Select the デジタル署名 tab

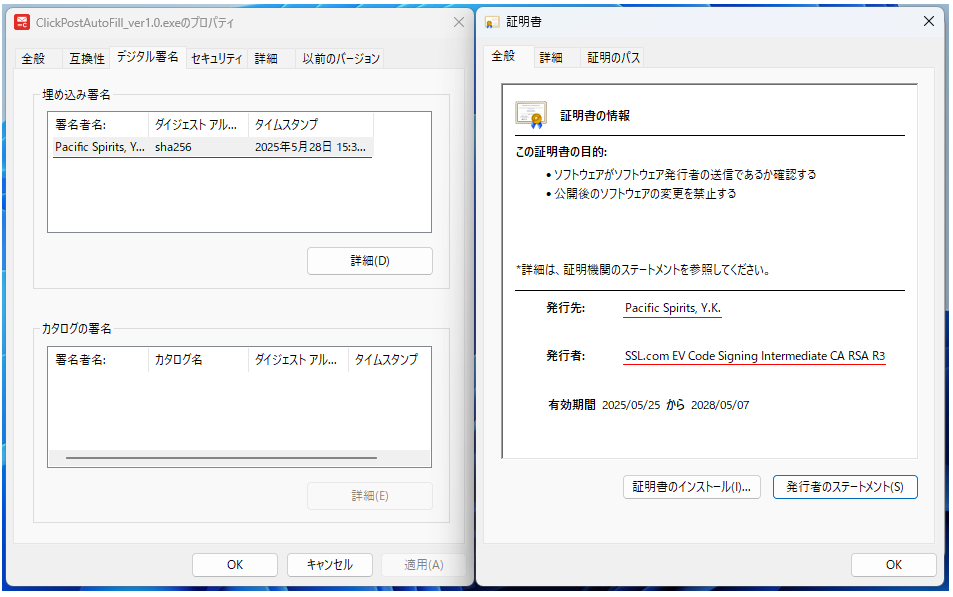pyautogui.click(x=148, y=57)
